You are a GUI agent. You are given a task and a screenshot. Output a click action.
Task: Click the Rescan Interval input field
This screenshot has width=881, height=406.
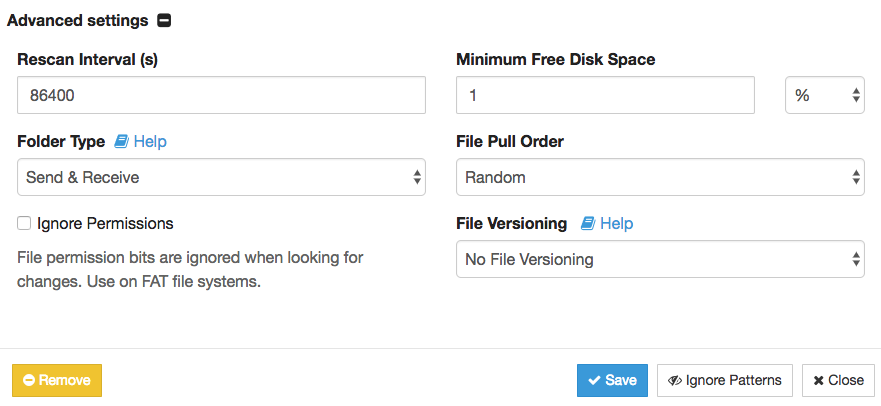(221, 95)
